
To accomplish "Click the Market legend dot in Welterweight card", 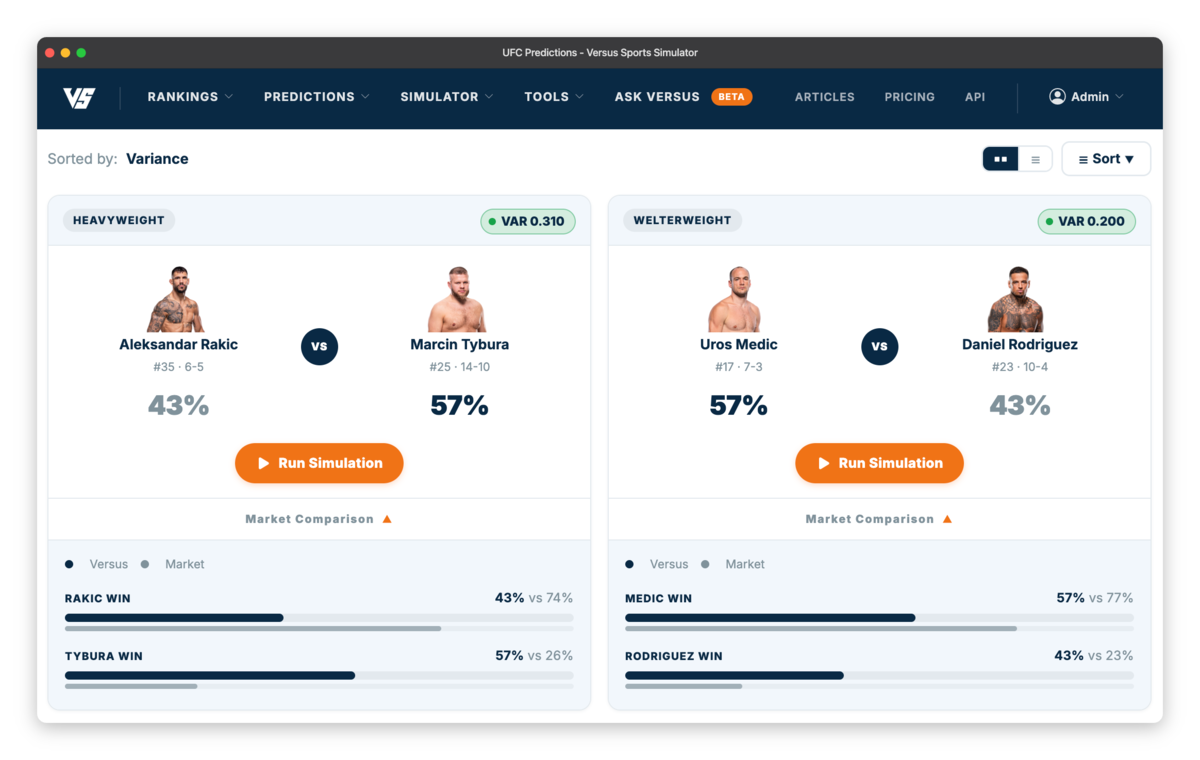I will [x=705, y=564].
